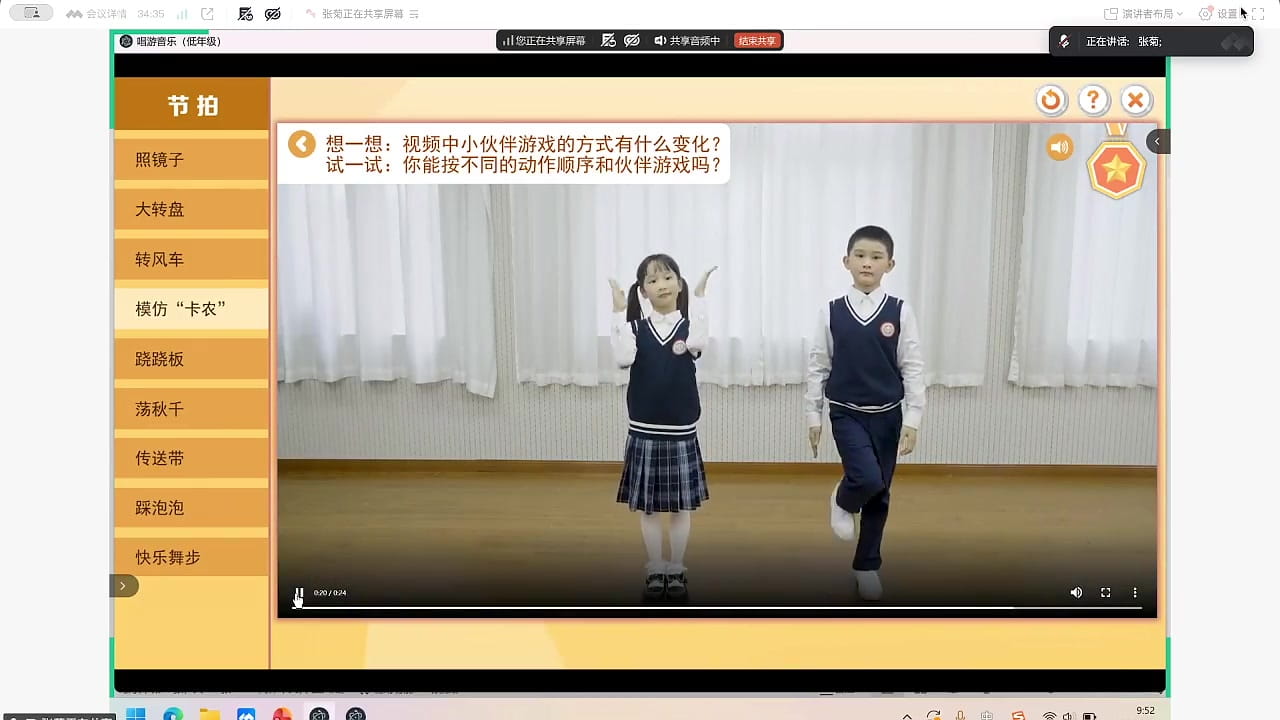Screen dimensions: 1280x720
Task: Click the taskbar clock showing 9:52
Action: coord(1145,711)
